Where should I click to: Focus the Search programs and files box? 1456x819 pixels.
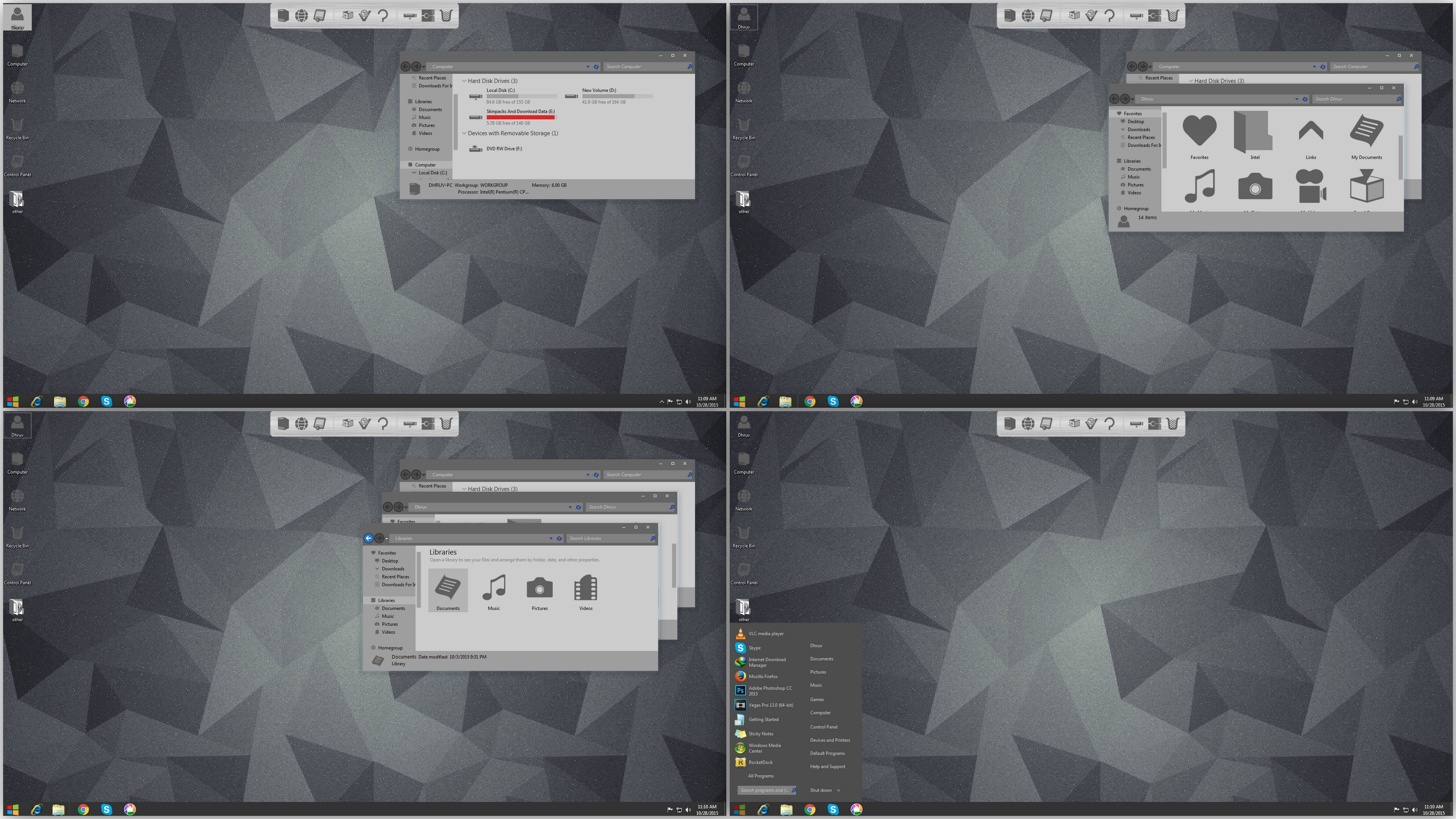[766, 790]
